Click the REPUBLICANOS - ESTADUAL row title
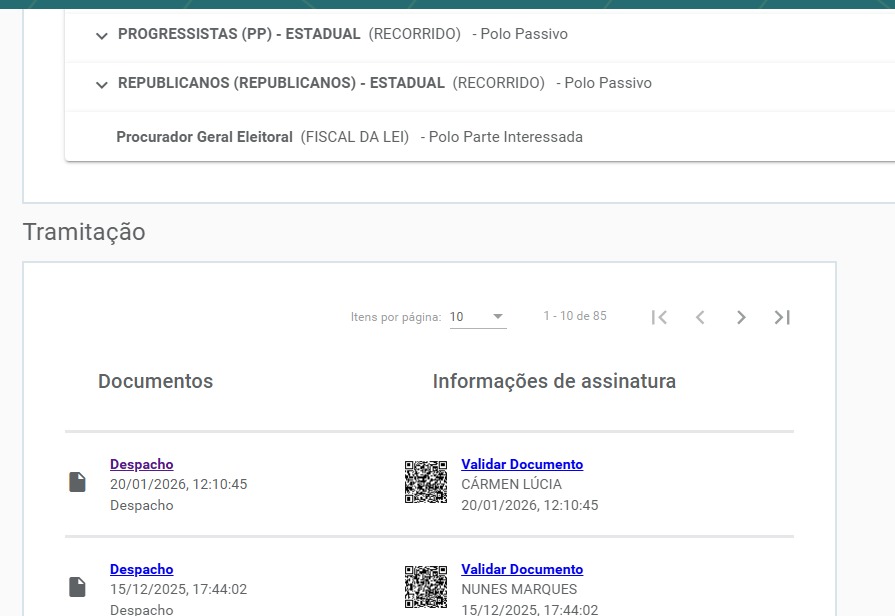The width and height of the screenshot is (895, 616). [x=281, y=83]
